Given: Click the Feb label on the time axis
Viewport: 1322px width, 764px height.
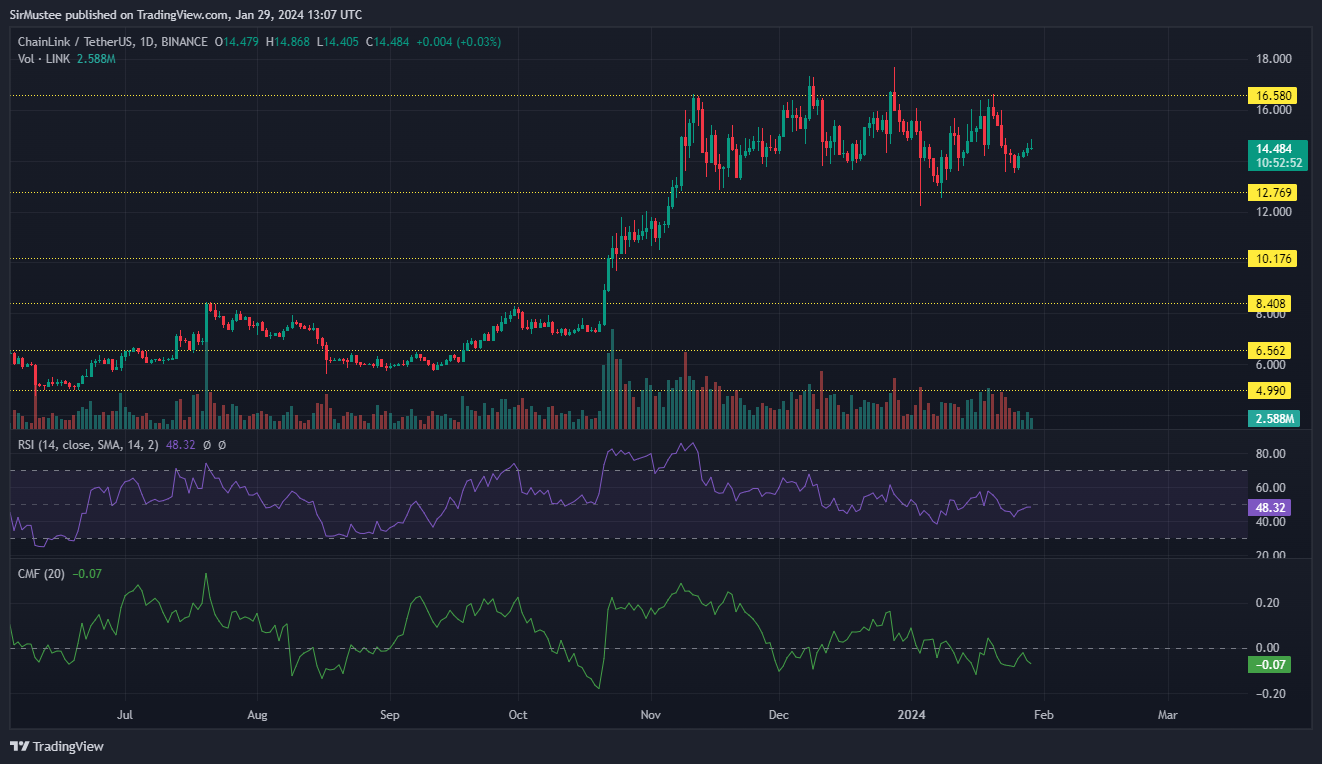Looking at the screenshot, I should point(1042,715).
